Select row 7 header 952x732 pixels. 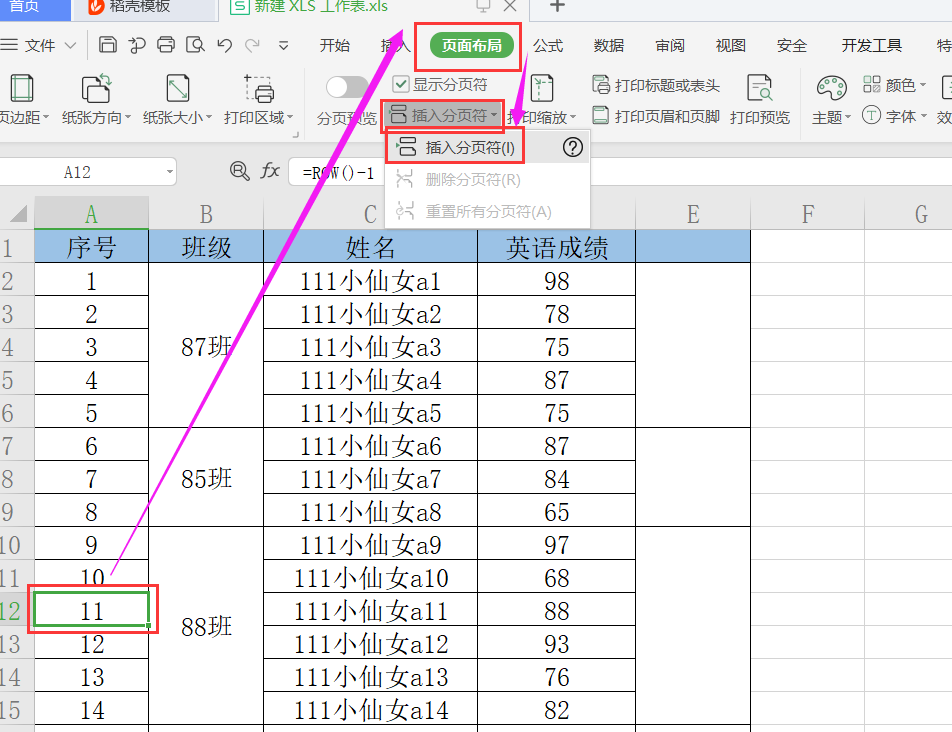tap(17, 446)
